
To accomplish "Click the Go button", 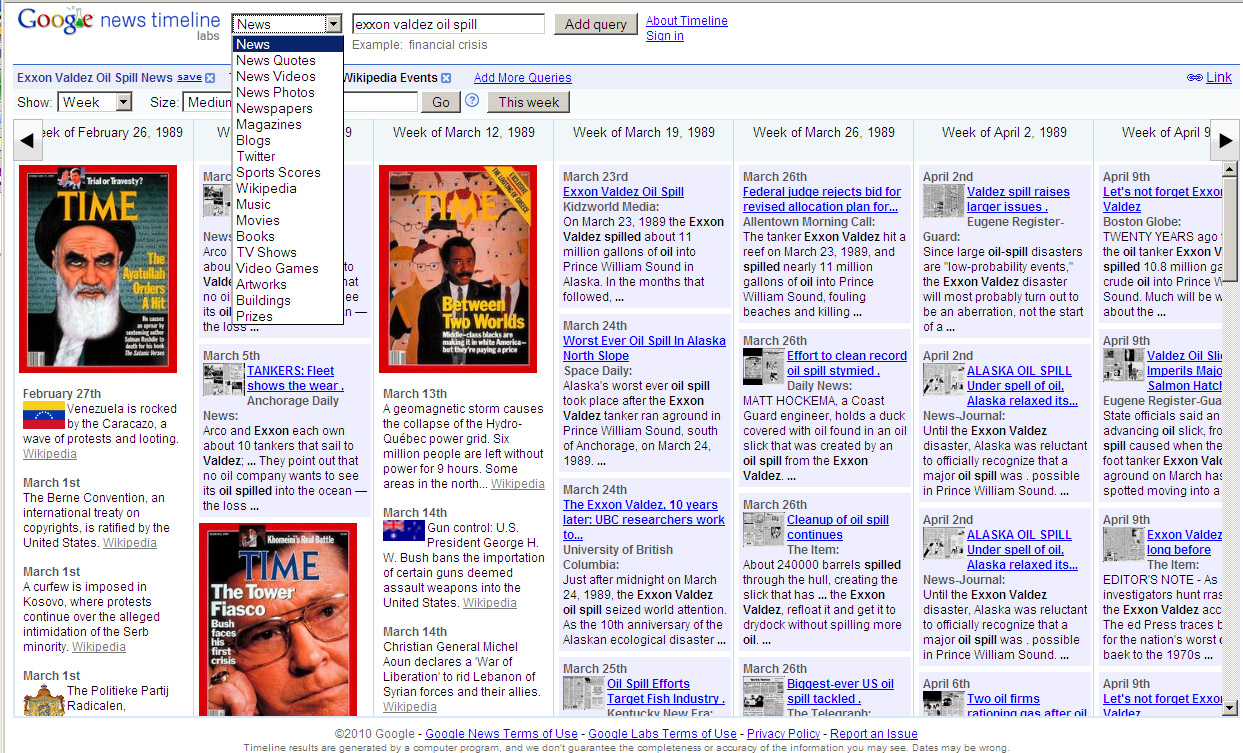I will [441, 102].
